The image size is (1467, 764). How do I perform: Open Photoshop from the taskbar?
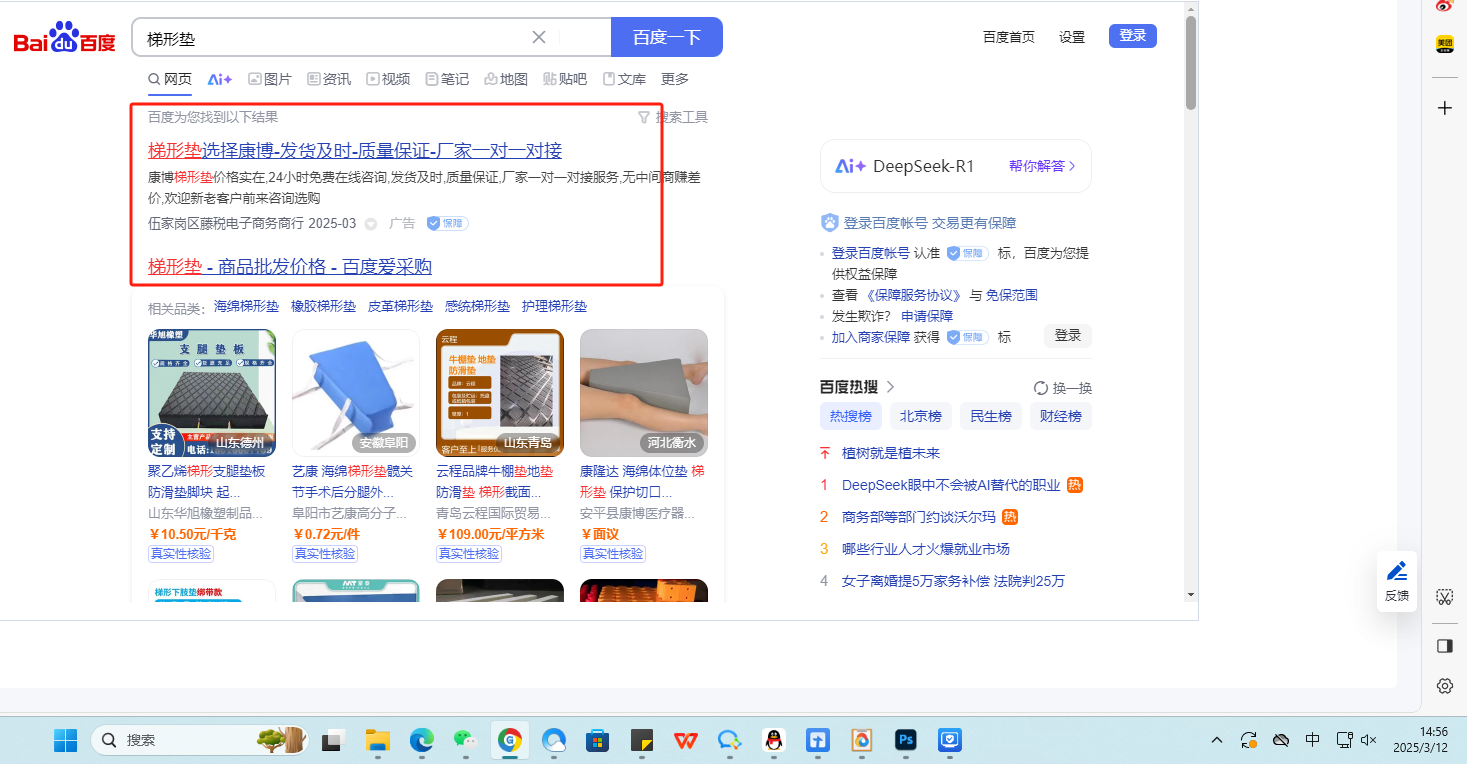[906, 740]
